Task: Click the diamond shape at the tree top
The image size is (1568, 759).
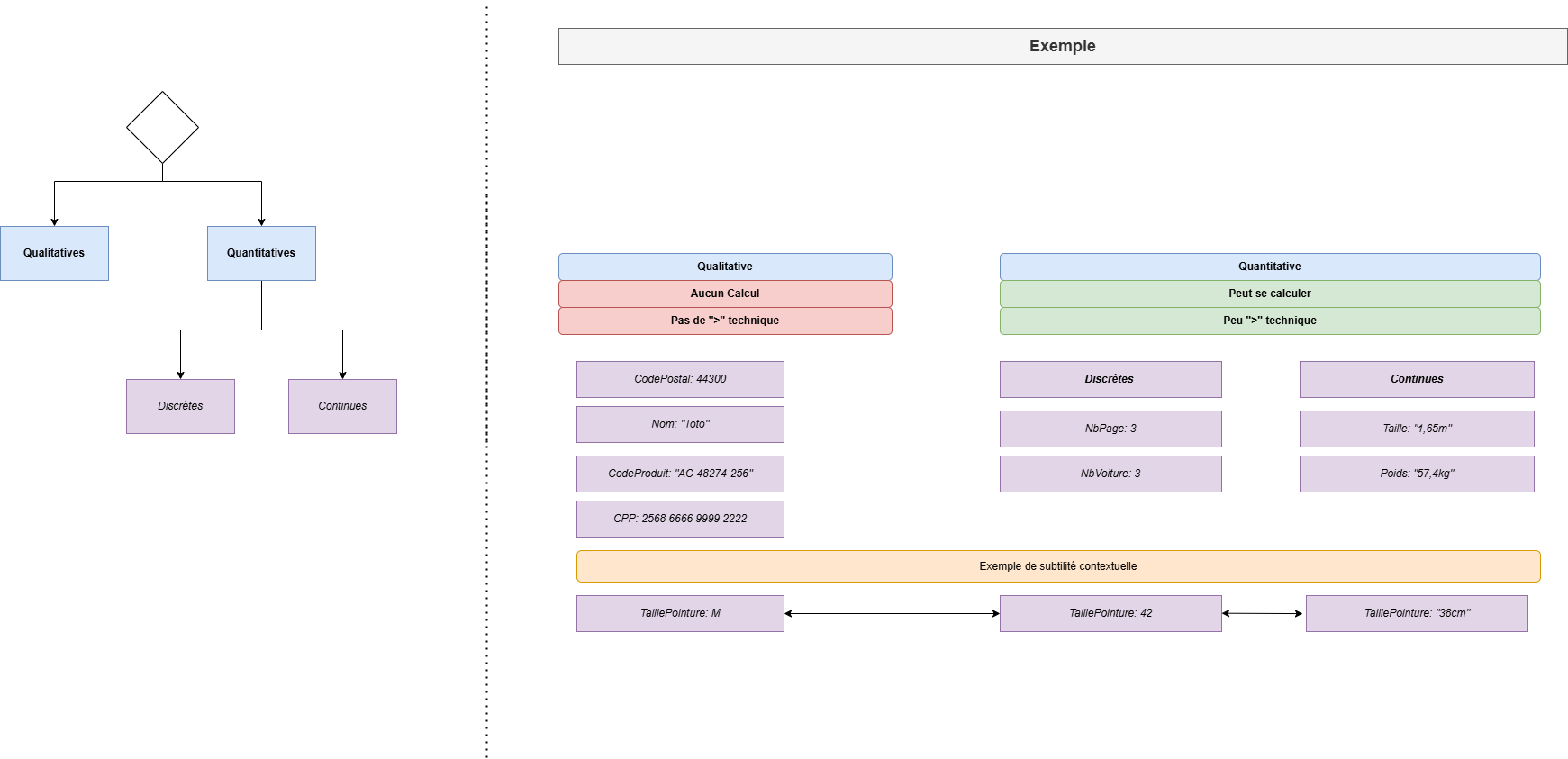Action: (162, 127)
